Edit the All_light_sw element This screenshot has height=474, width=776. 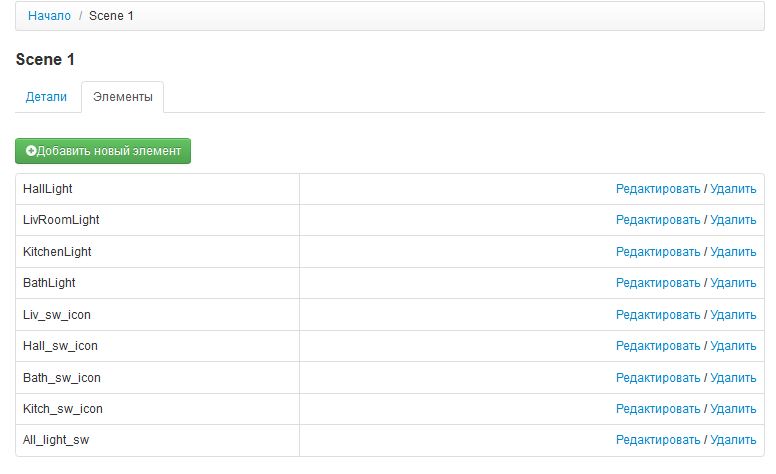click(658, 441)
